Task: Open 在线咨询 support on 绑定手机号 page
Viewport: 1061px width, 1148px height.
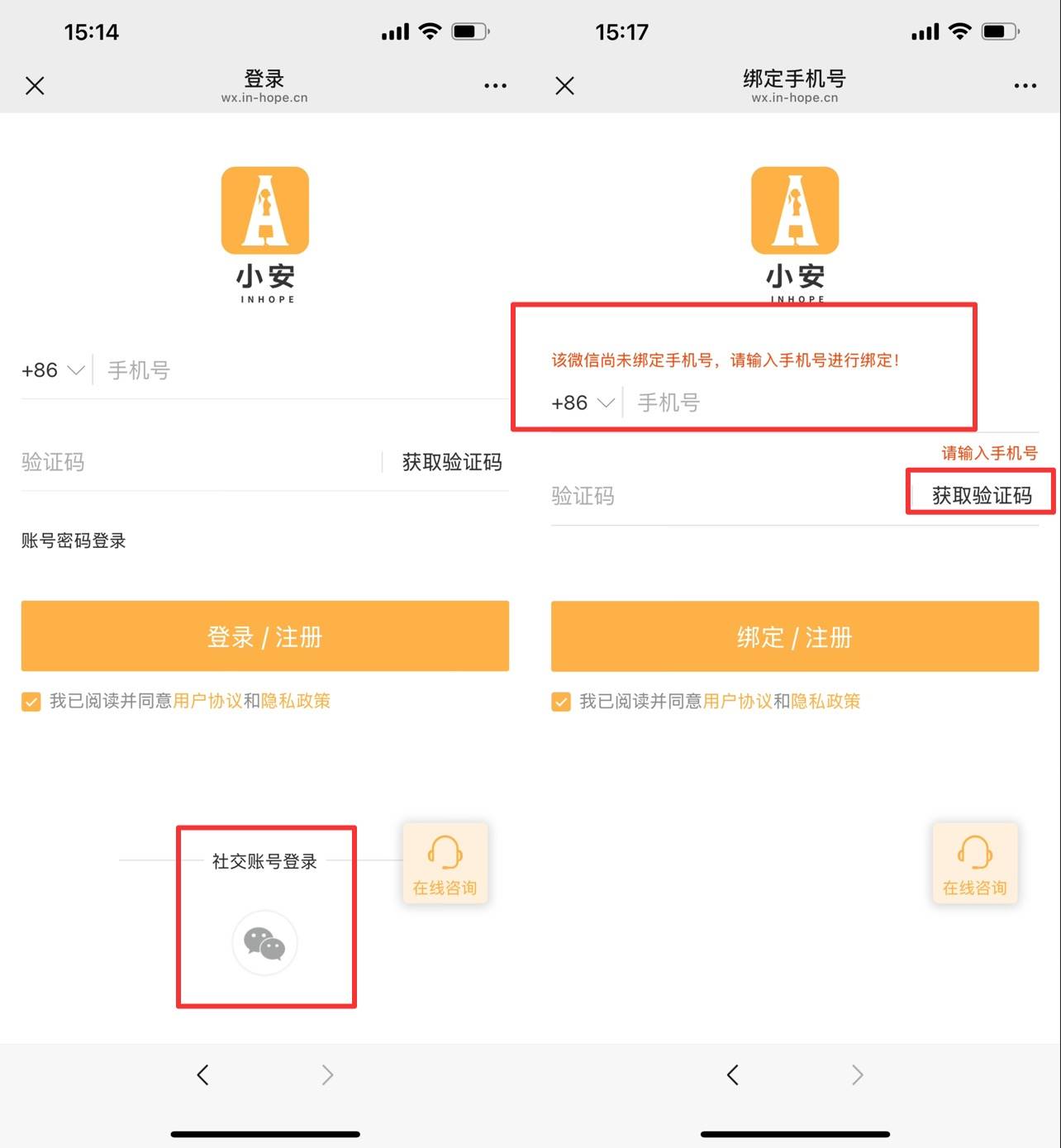Action: [x=975, y=864]
